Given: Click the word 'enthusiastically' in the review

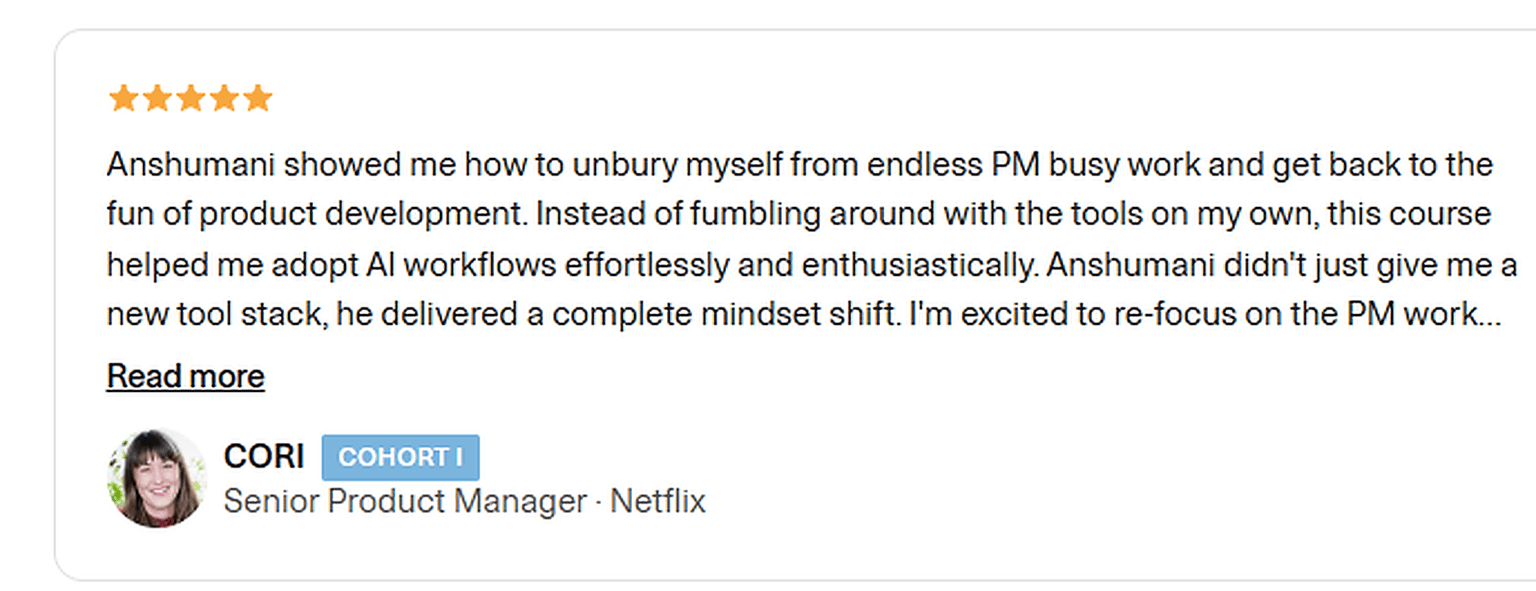Looking at the screenshot, I should pyautogui.click(x=918, y=265).
